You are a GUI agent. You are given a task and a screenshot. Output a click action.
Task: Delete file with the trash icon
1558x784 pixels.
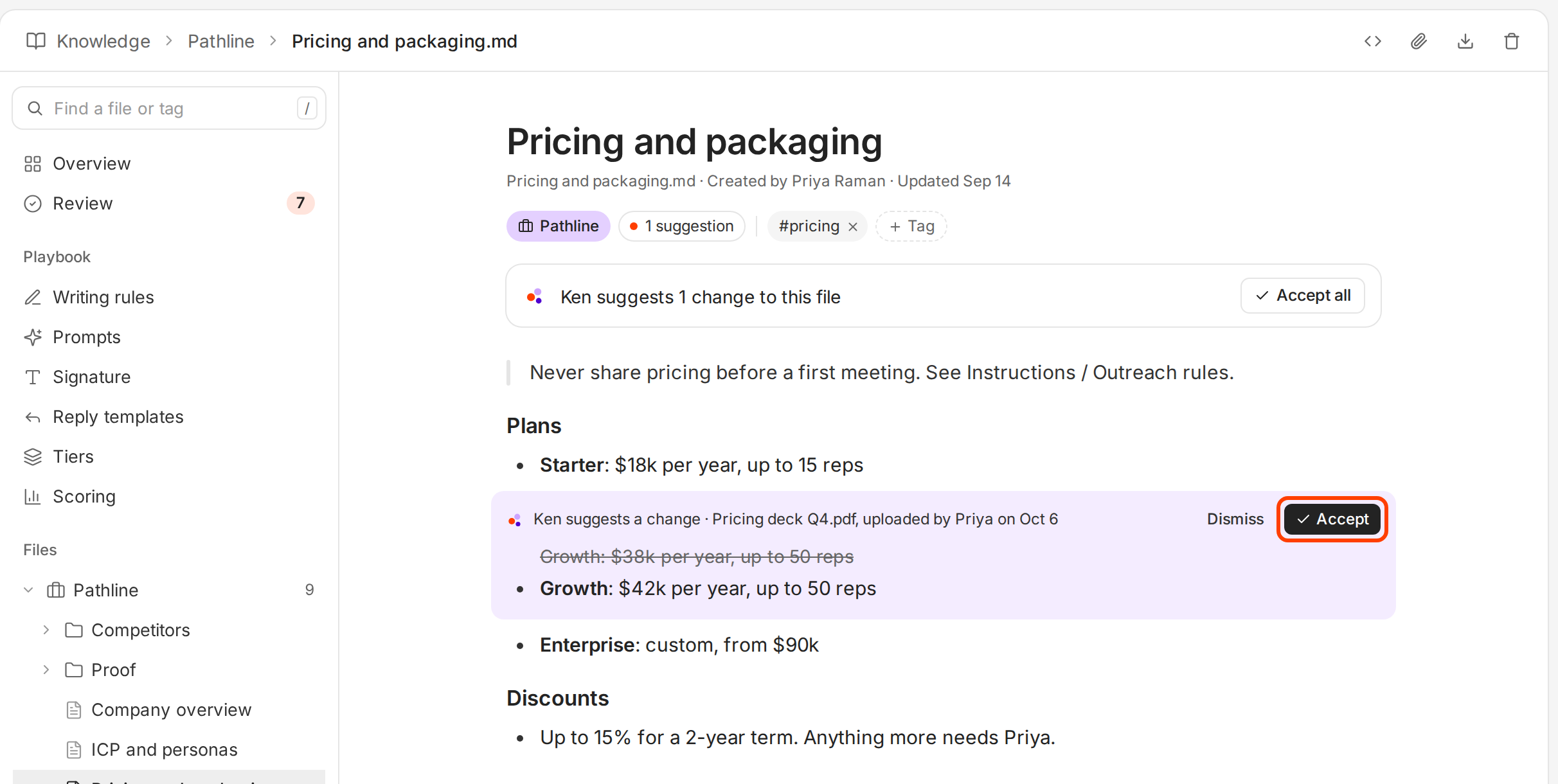[x=1512, y=42]
